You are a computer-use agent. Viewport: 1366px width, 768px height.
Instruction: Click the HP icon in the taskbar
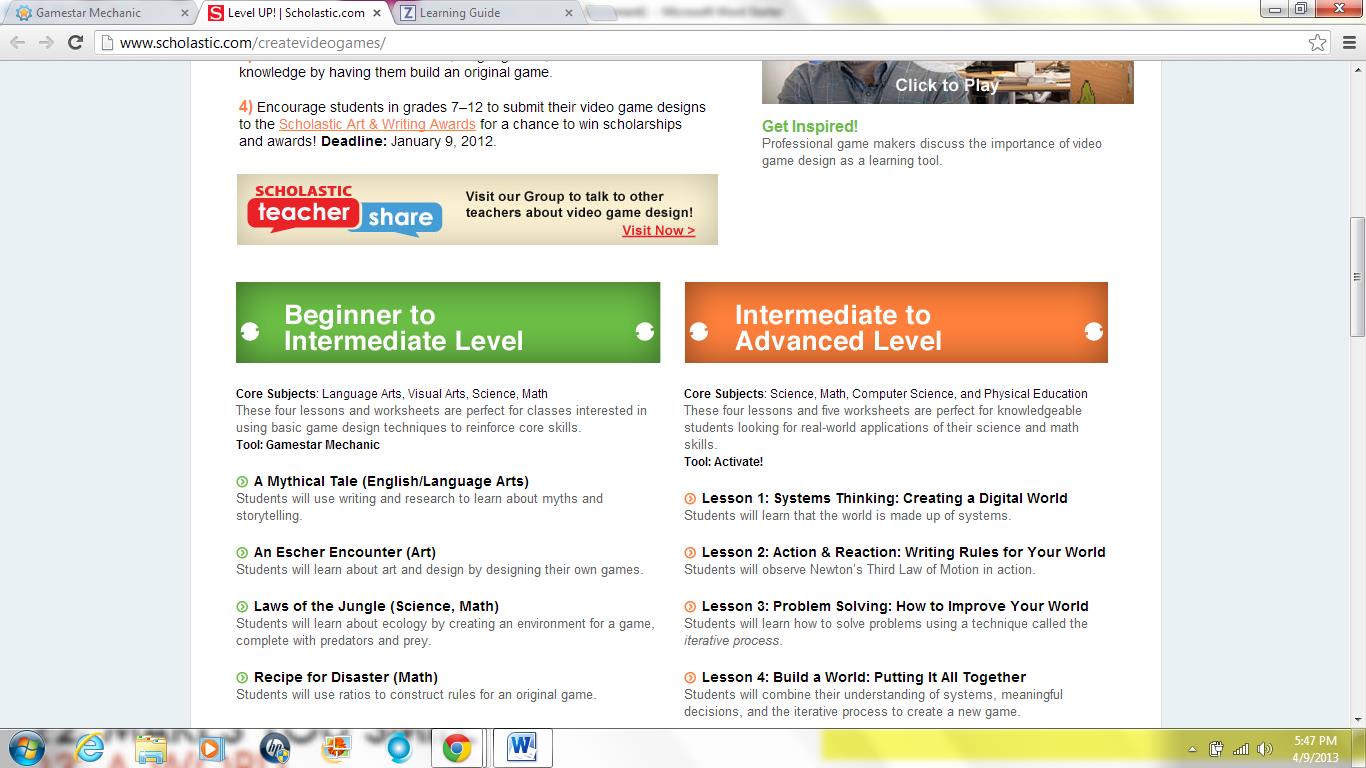273,748
